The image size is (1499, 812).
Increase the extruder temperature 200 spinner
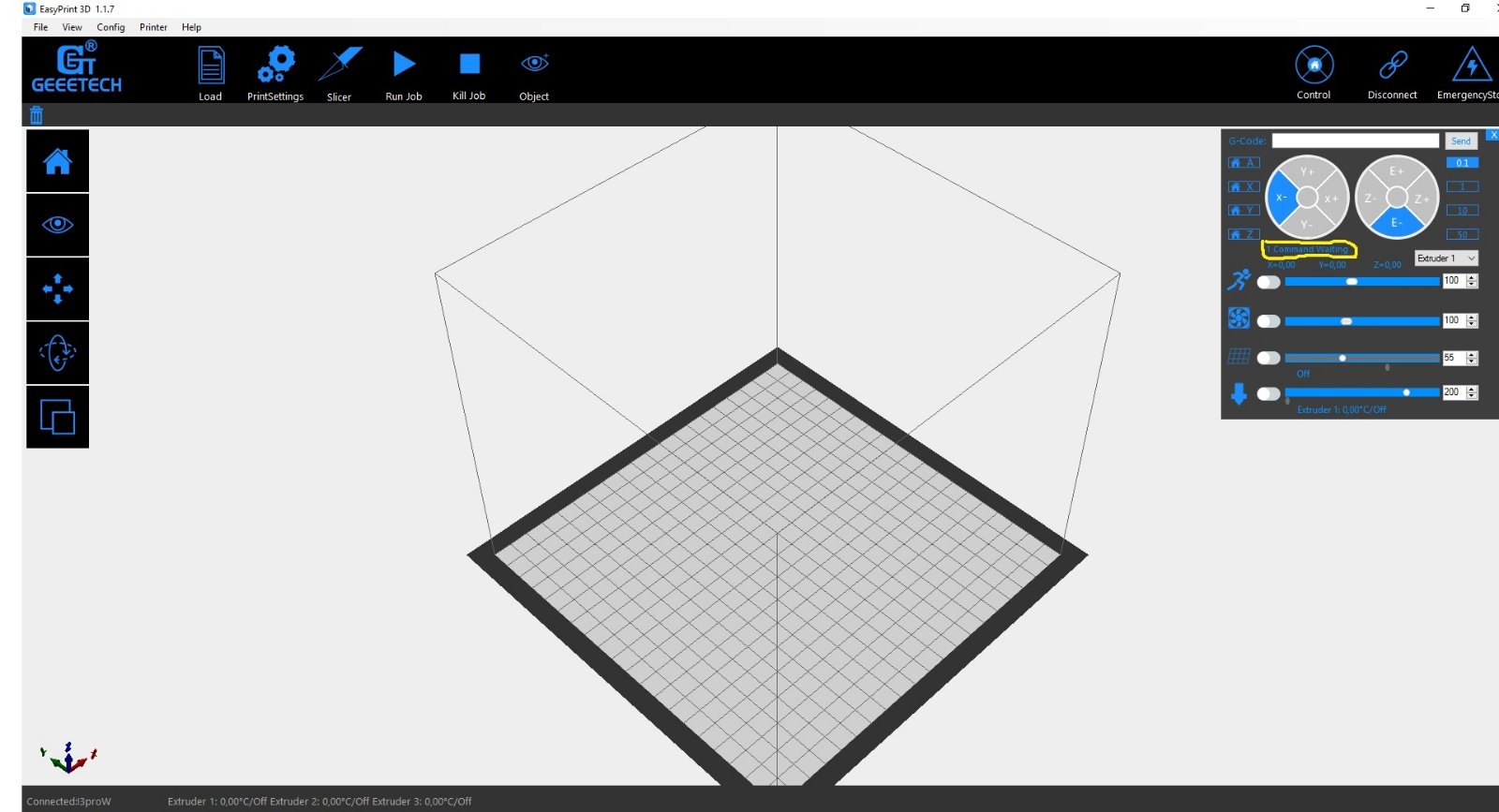coord(1472,389)
